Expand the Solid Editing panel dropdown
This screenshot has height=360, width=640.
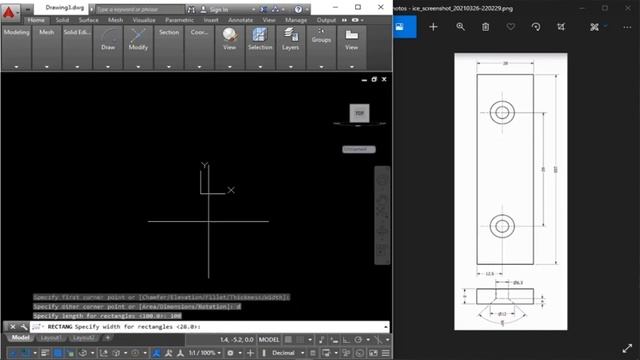77,67
